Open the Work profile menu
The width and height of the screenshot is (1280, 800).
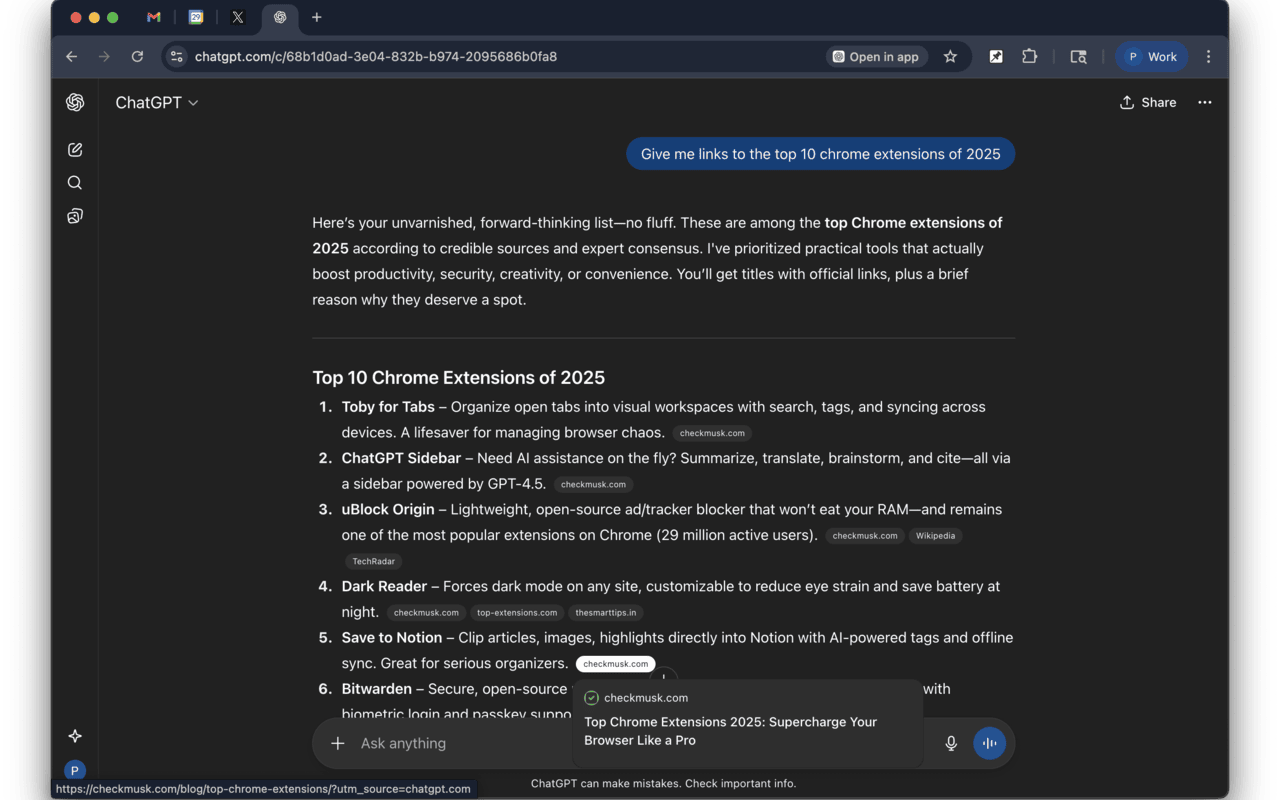(1152, 57)
